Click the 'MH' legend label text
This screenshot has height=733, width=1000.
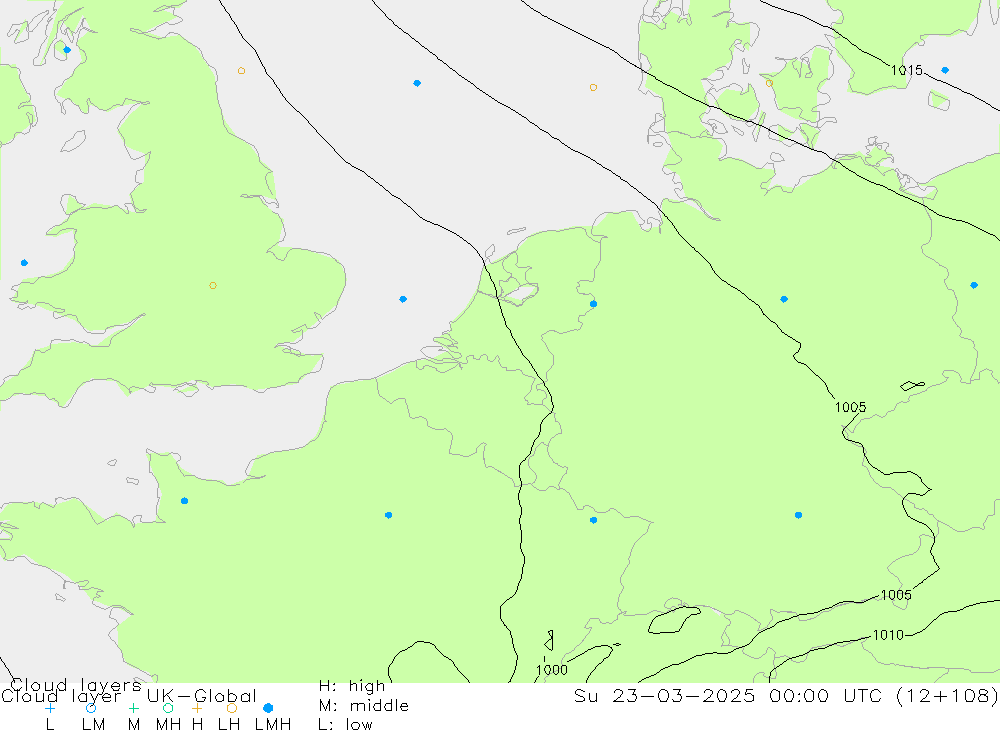point(168,725)
